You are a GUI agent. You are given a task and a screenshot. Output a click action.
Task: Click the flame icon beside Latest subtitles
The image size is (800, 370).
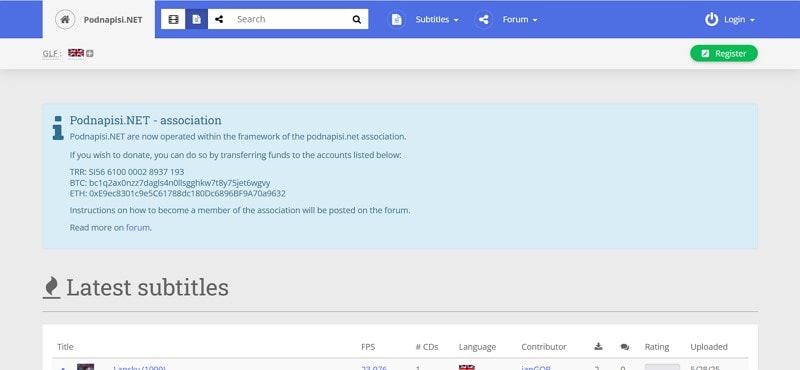(52, 287)
